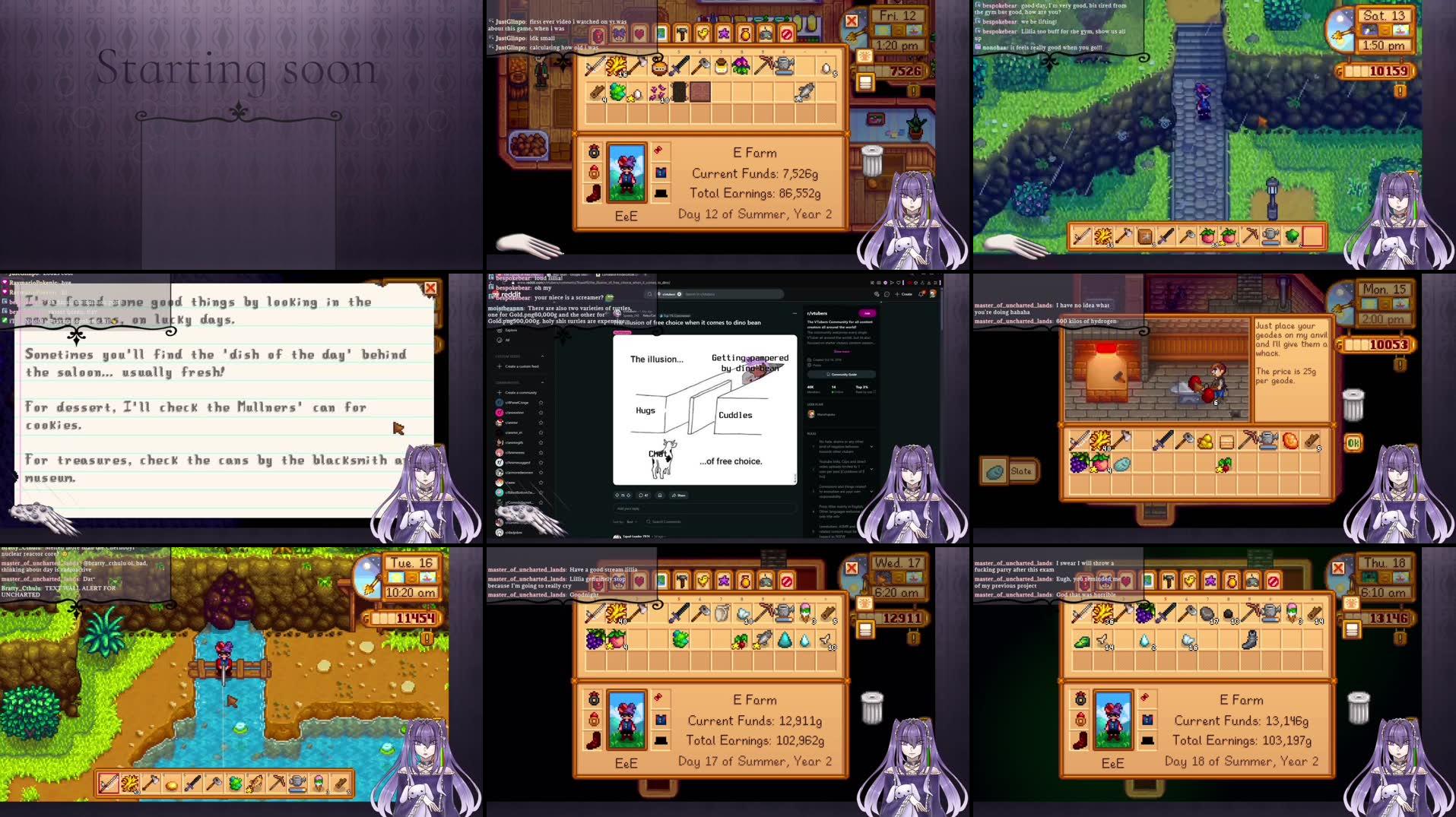Open the Map tab in Fri. 12 menu
Viewport: 1456px width, 817px height.
pyautogui.click(x=661, y=33)
